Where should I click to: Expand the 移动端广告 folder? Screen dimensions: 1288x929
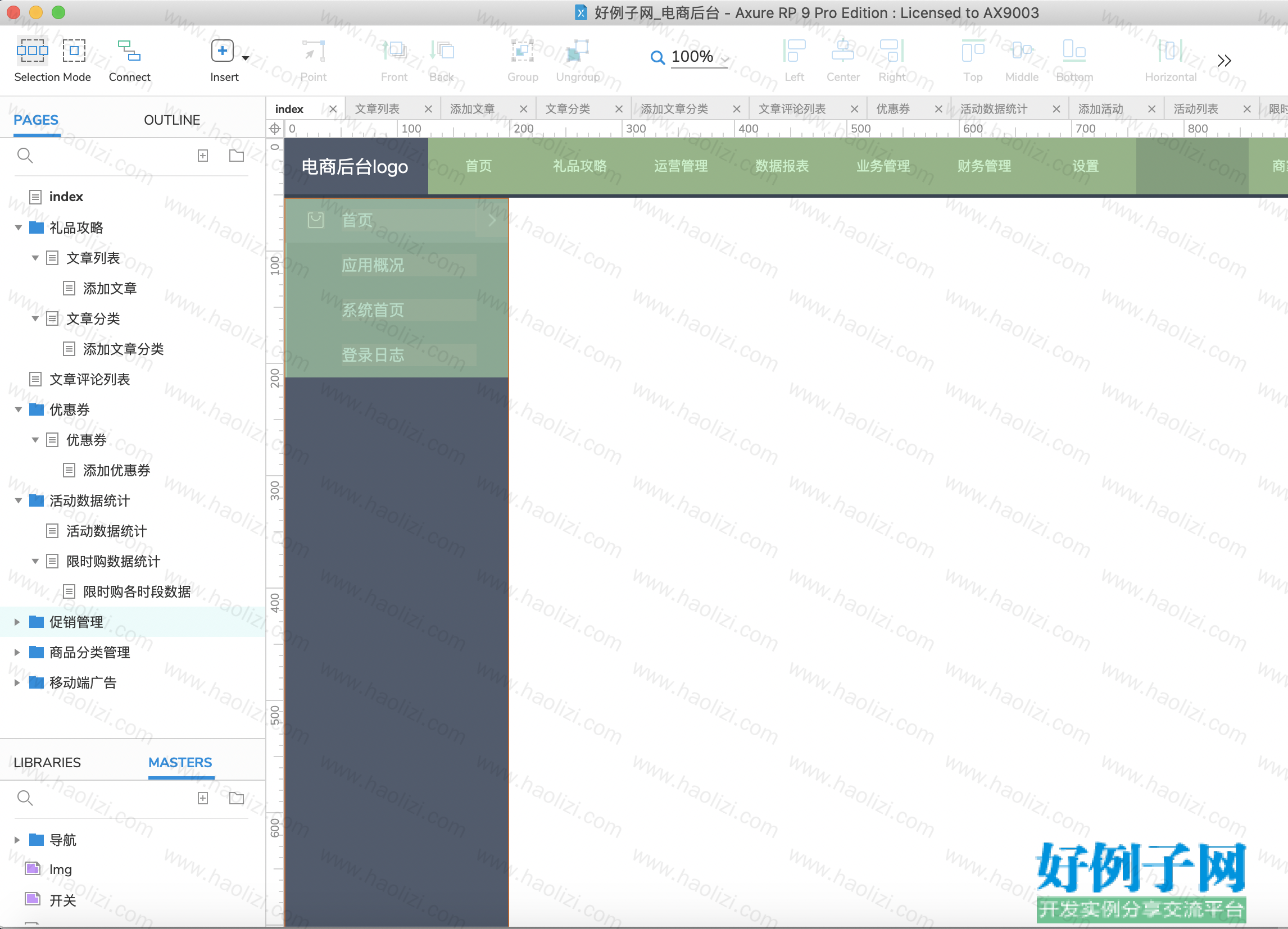(17, 684)
